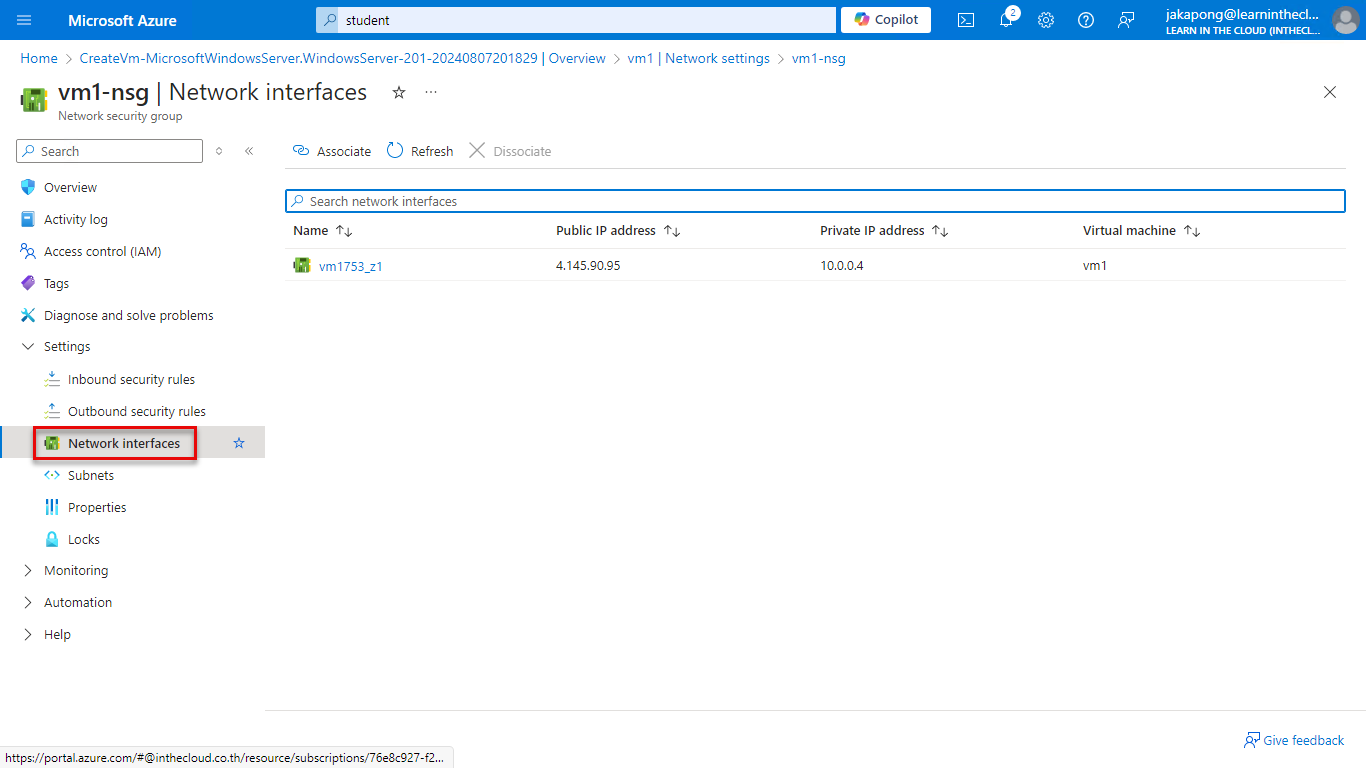The width and height of the screenshot is (1366, 768).
Task: Click the user account avatar
Action: coord(1346,20)
